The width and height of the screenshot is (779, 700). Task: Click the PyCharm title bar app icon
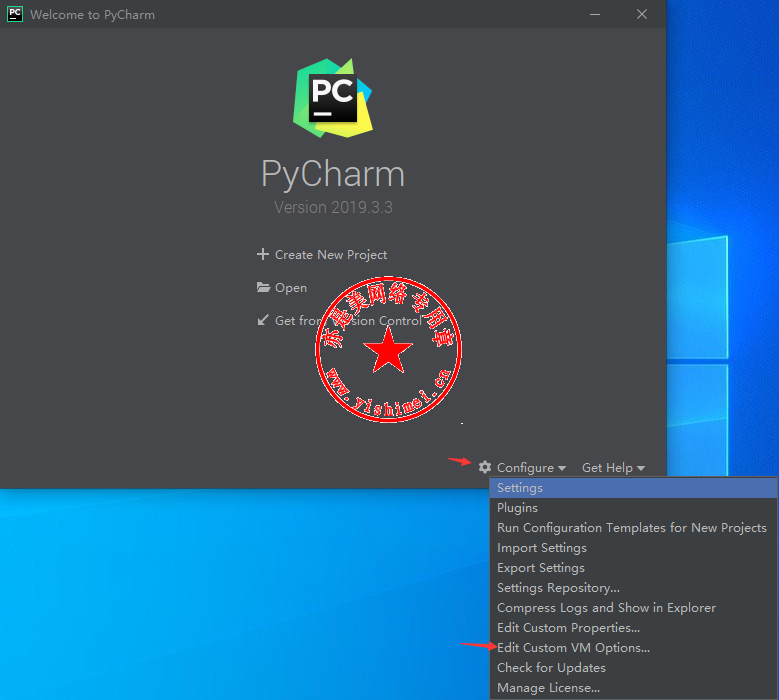pos(15,14)
